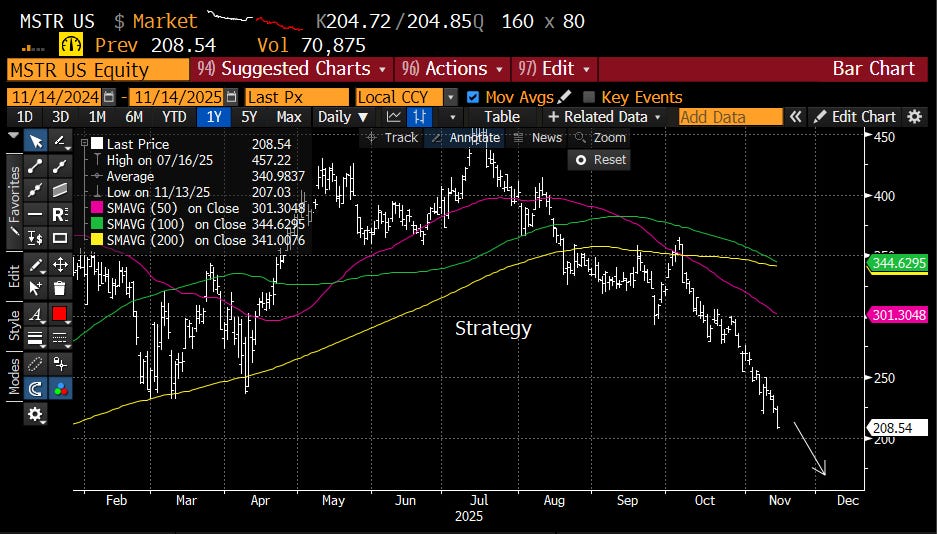The image size is (937, 534).
Task: Enable the Key Events checkbox
Action: pyautogui.click(x=589, y=97)
